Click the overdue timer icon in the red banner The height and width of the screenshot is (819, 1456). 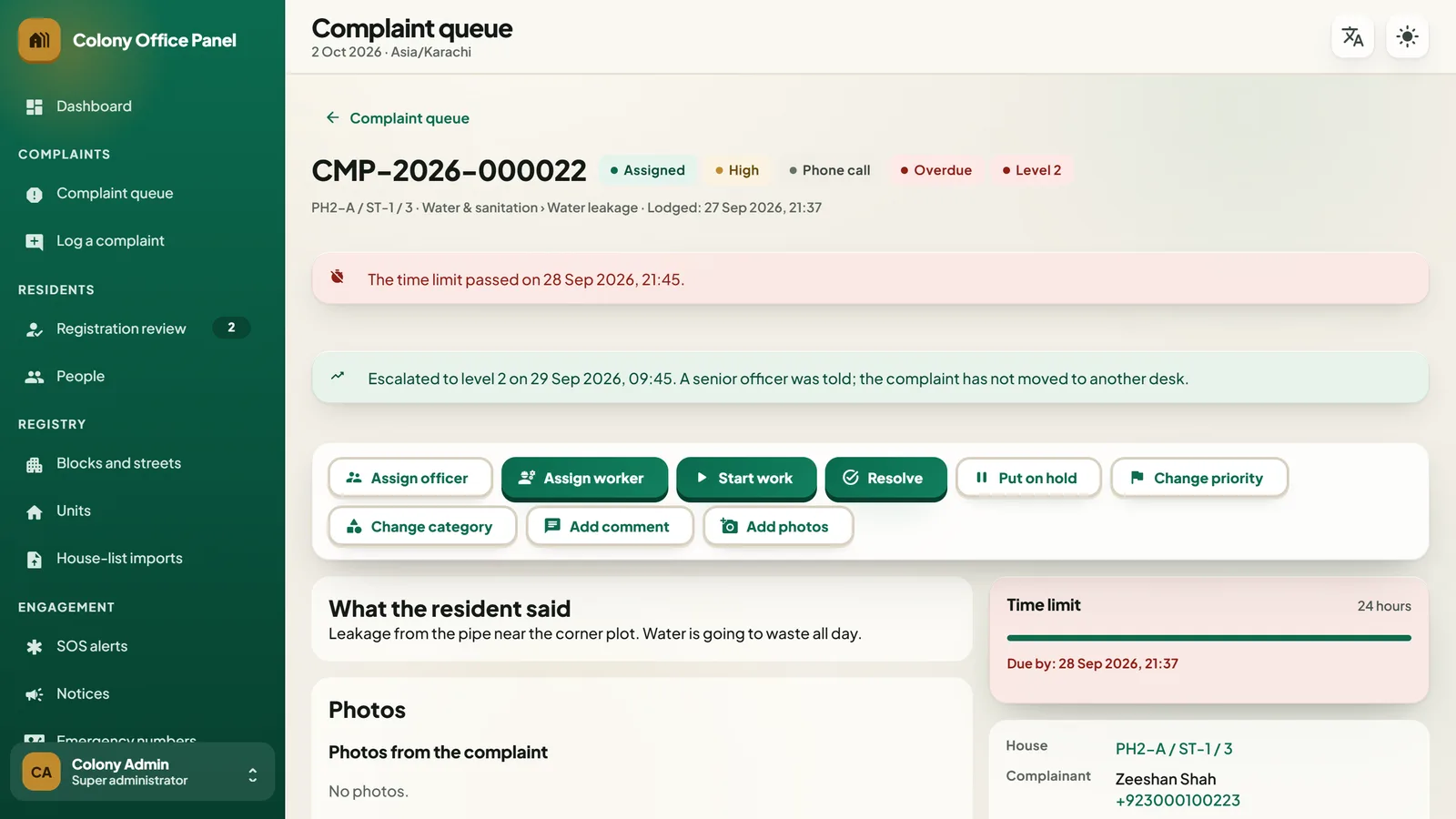[x=338, y=277]
